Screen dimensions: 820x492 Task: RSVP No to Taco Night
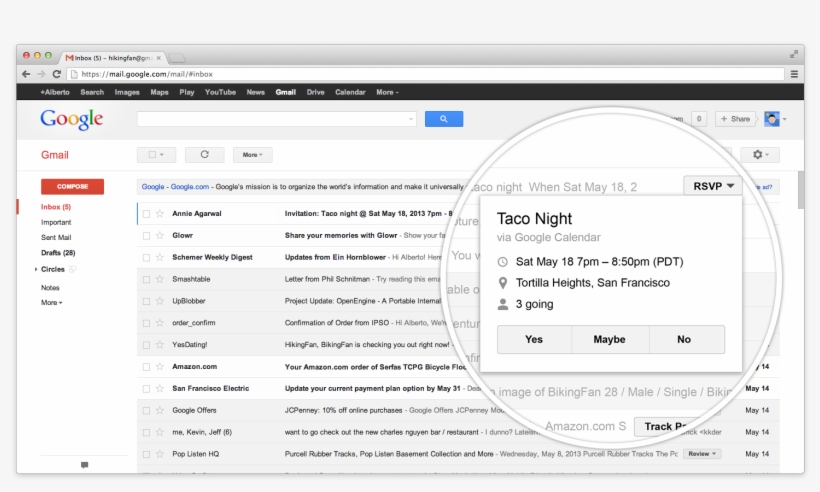tap(687, 339)
